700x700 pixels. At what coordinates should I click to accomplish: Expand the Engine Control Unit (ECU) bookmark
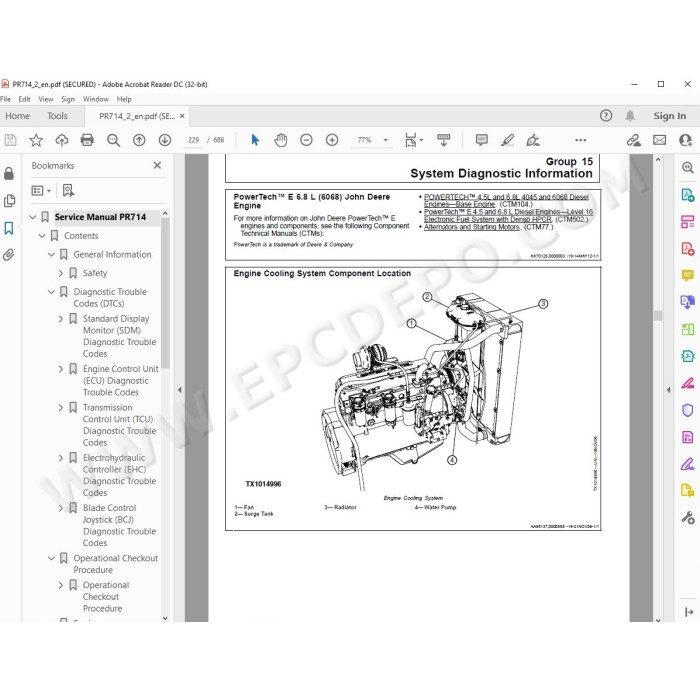(61, 369)
